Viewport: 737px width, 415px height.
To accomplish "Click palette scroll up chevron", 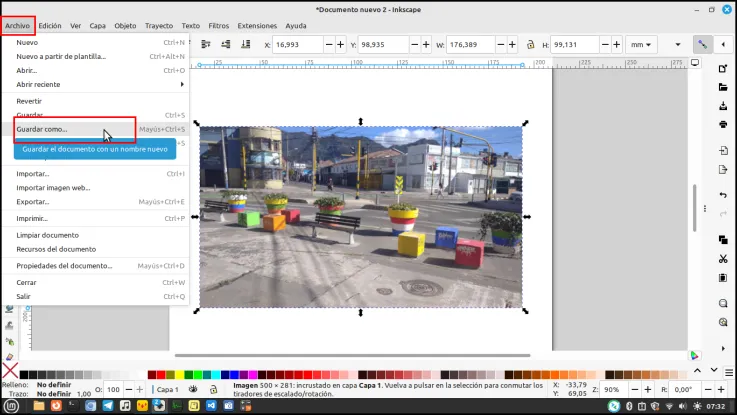I will pyautogui.click(x=698, y=370).
